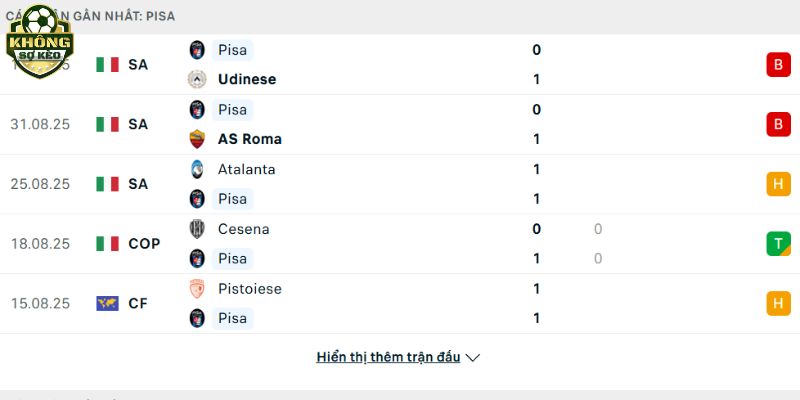Image resolution: width=800 pixels, height=400 pixels.
Task: Click the world flag beside CF
Action: 107,304
